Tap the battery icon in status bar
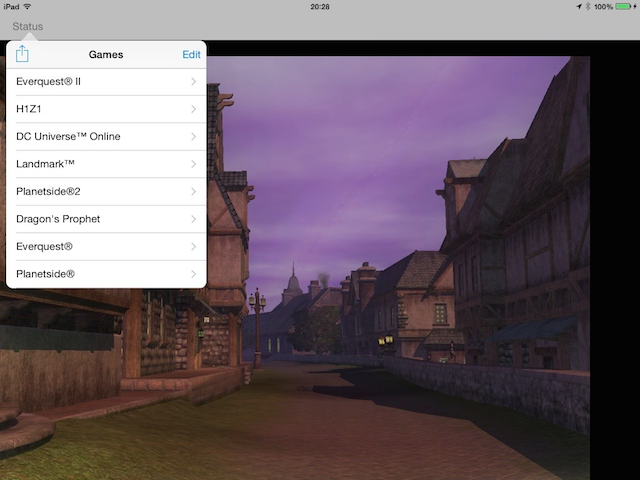This screenshot has height=480, width=640. pyautogui.click(x=623, y=7)
